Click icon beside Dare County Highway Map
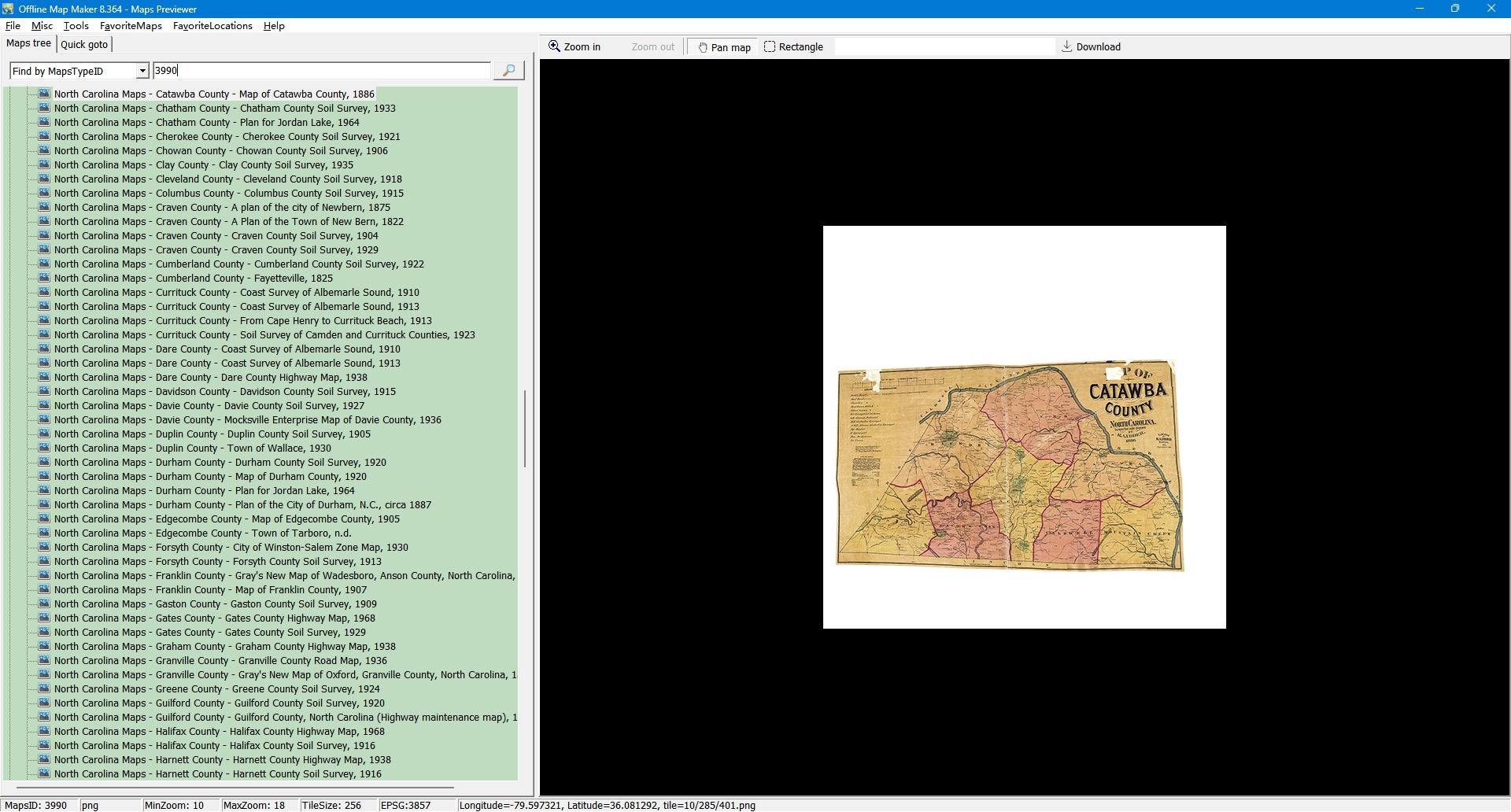 pos(44,378)
